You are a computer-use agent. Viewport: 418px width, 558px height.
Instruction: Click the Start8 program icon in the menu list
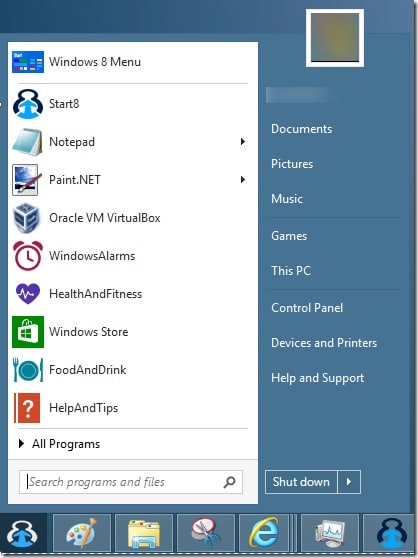coord(28,104)
